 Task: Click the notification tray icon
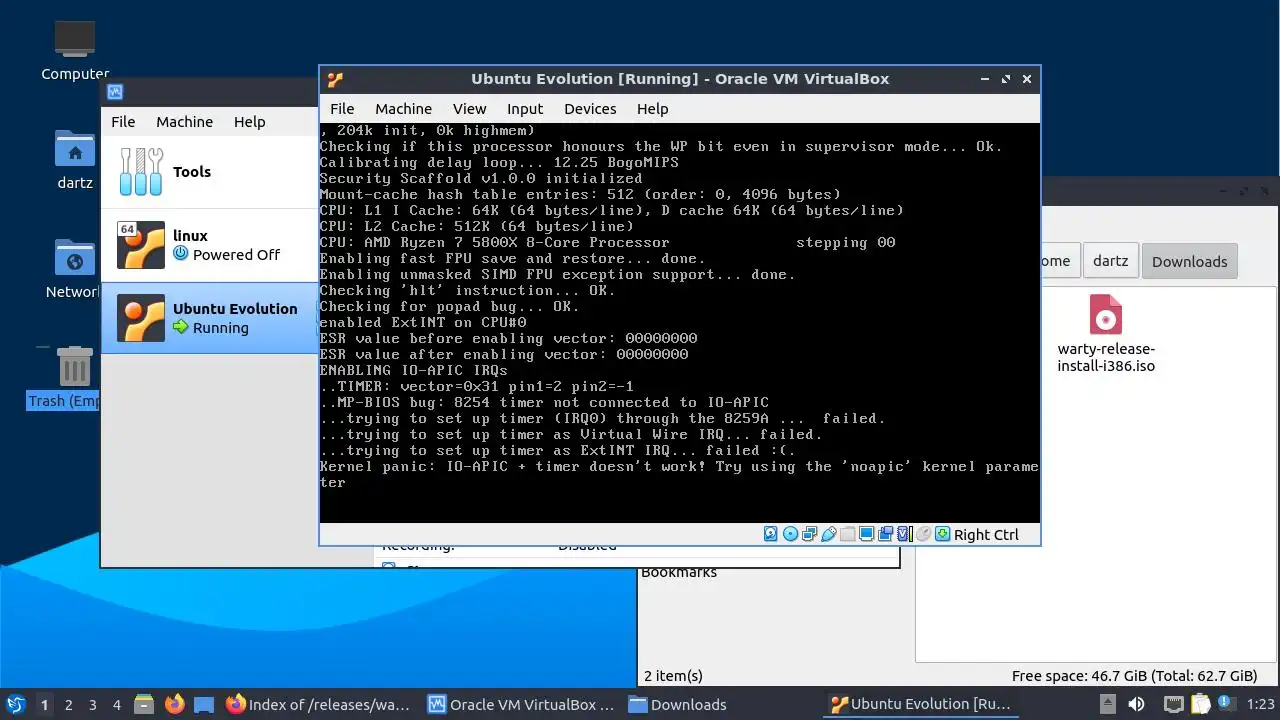pos(1227,704)
